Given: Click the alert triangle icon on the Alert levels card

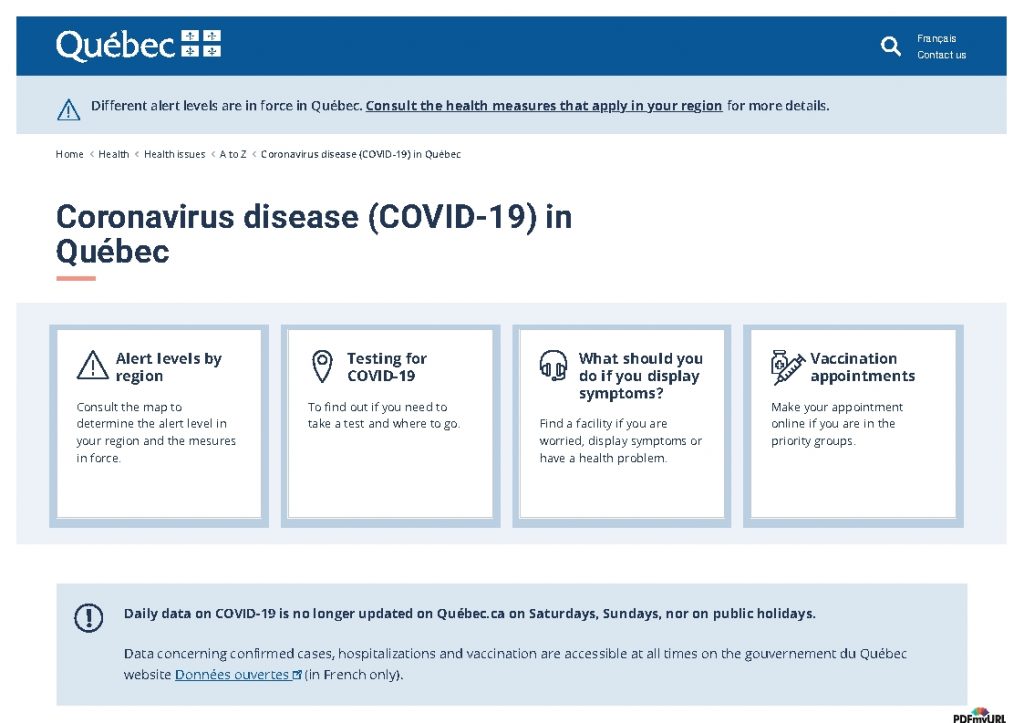Looking at the screenshot, I should [x=92, y=365].
